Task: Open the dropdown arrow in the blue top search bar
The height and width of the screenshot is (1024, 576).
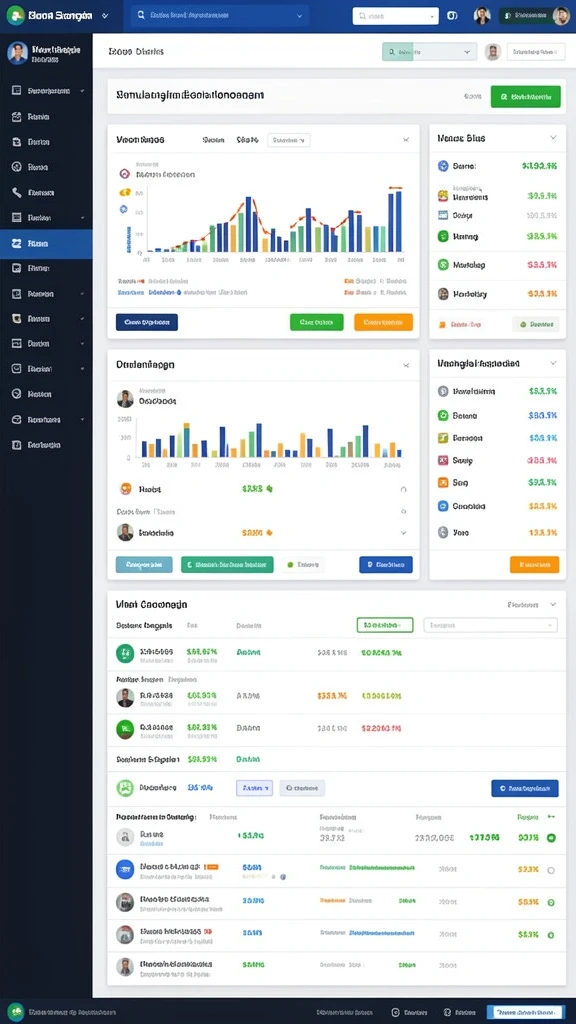Action: (300, 15)
